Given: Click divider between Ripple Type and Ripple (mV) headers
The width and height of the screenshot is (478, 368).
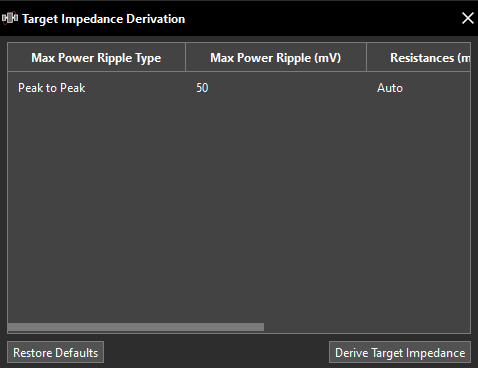Looking at the screenshot, I should tap(185, 57).
